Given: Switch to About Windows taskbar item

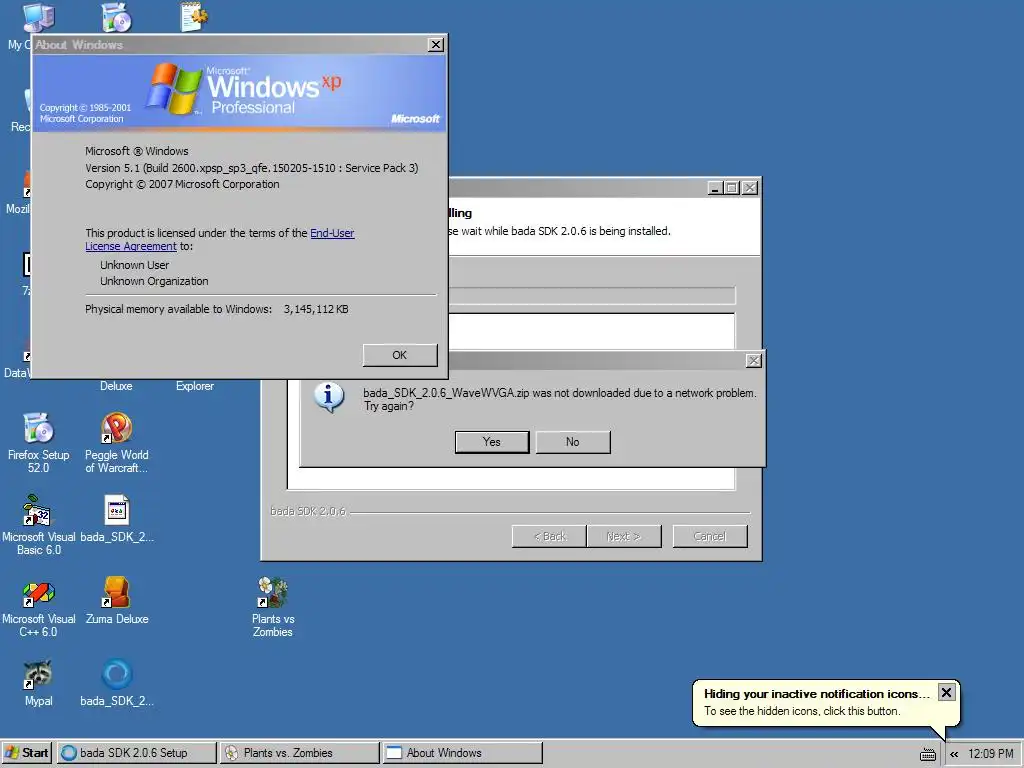Looking at the screenshot, I should 462,753.
